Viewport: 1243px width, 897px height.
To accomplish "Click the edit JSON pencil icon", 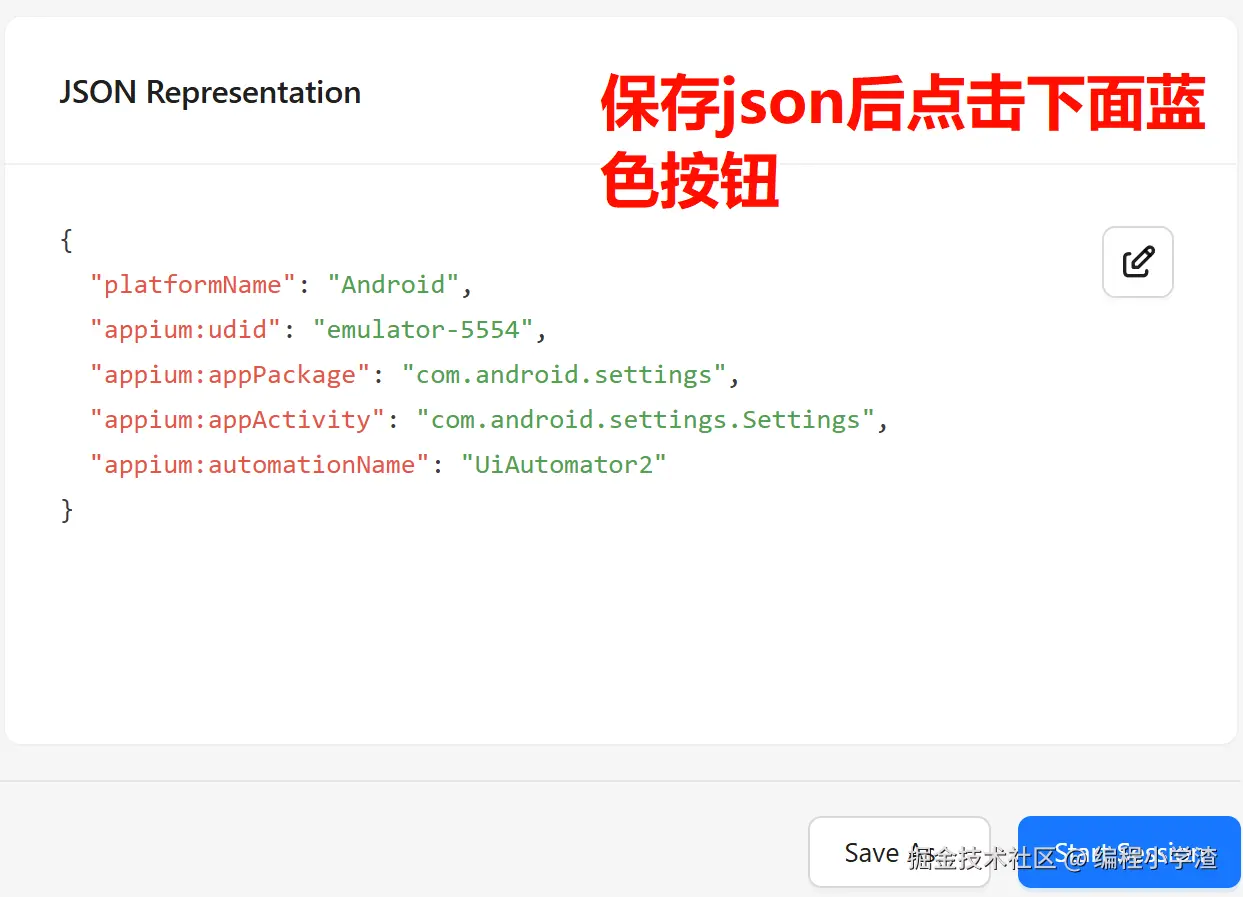I will [x=1137, y=262].
